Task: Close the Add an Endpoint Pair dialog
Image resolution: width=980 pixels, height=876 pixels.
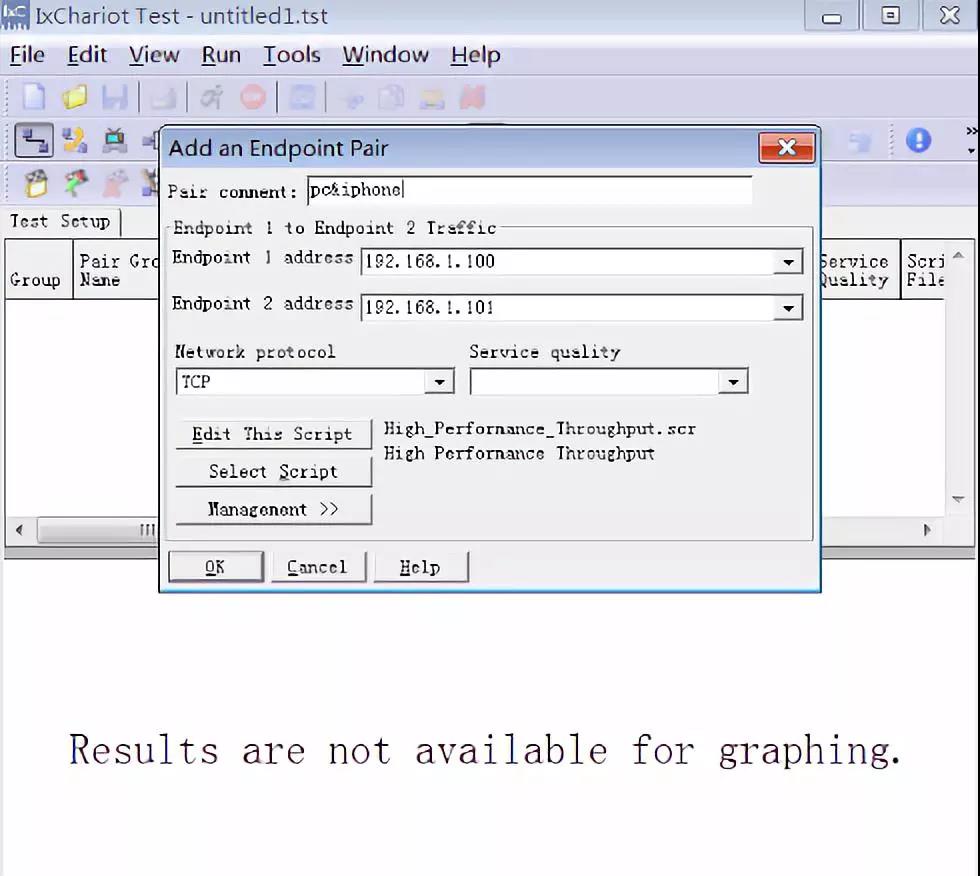Action: [x=787, y=147]
